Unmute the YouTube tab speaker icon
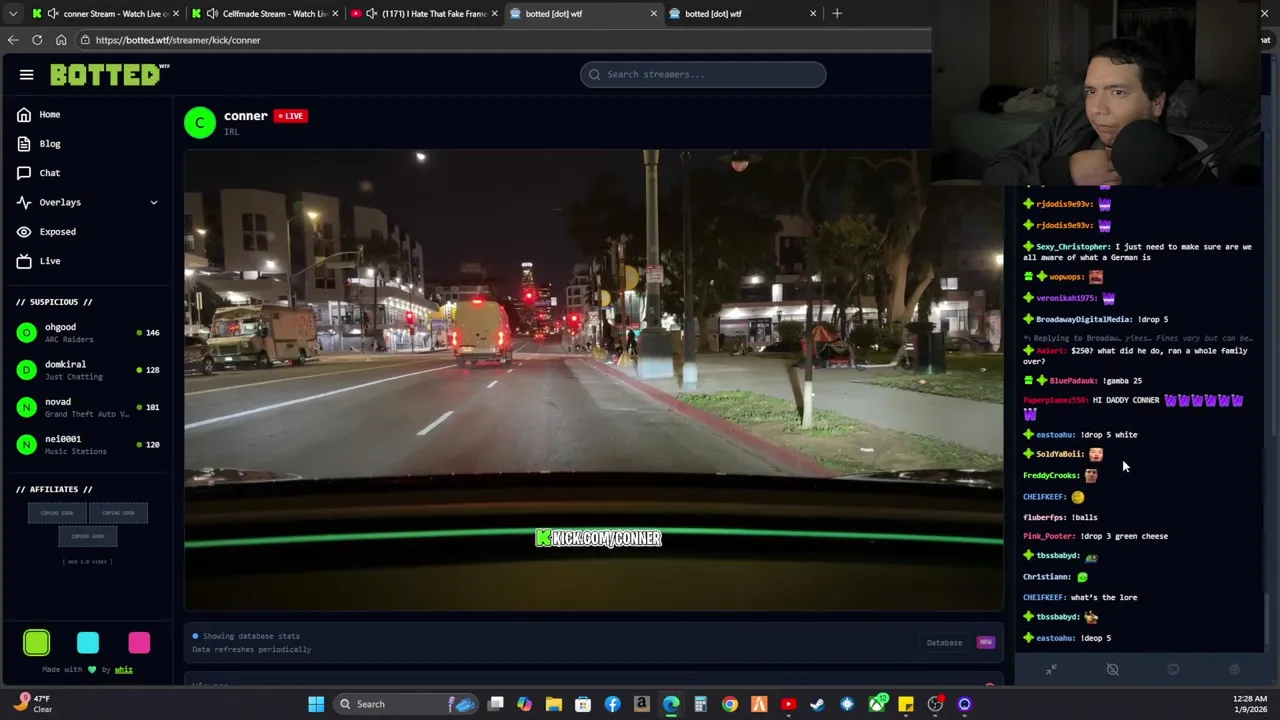The image size is (1280, 720). click(x=372, y=13)
